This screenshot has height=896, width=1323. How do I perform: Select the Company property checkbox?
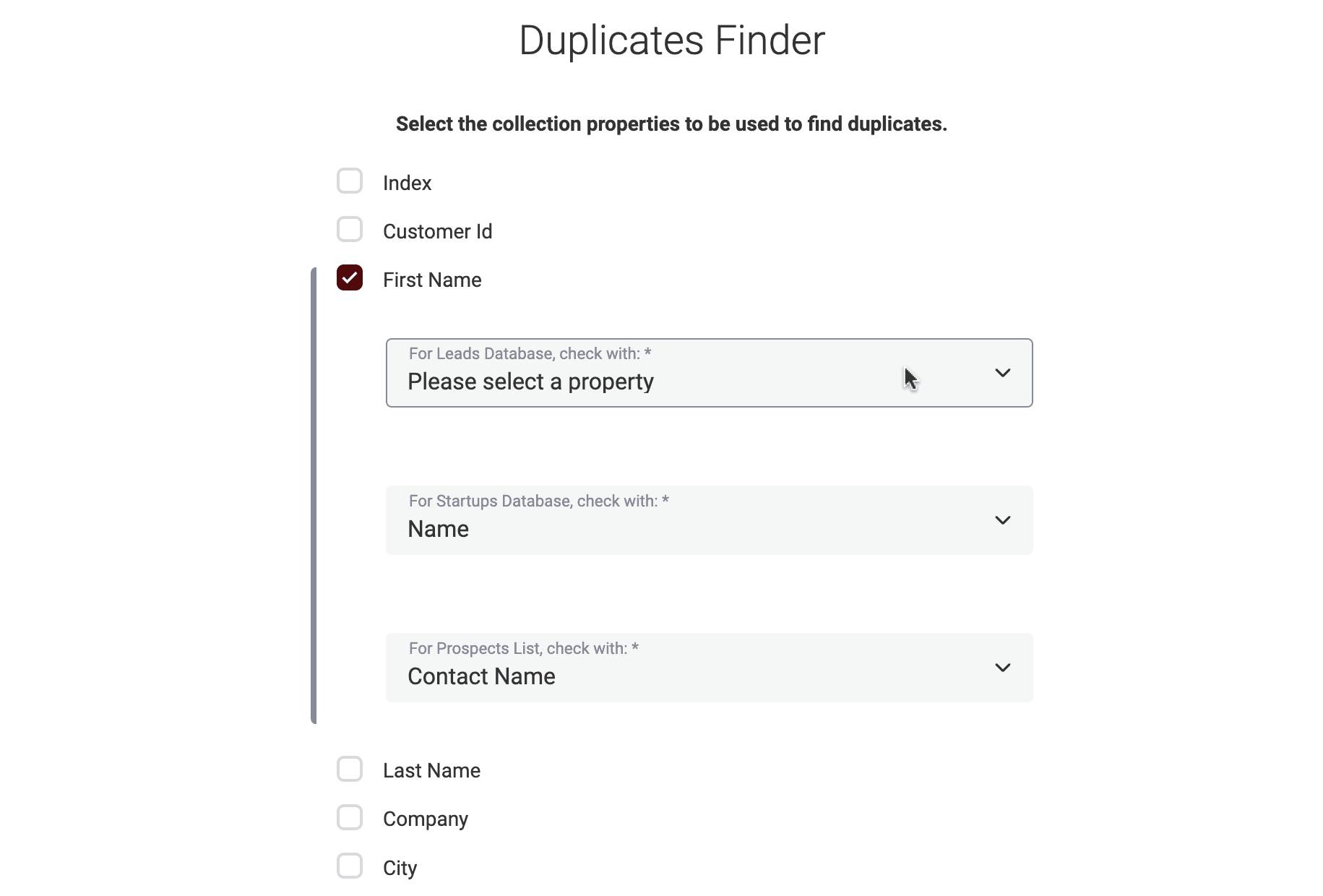(x=350, y=817)
